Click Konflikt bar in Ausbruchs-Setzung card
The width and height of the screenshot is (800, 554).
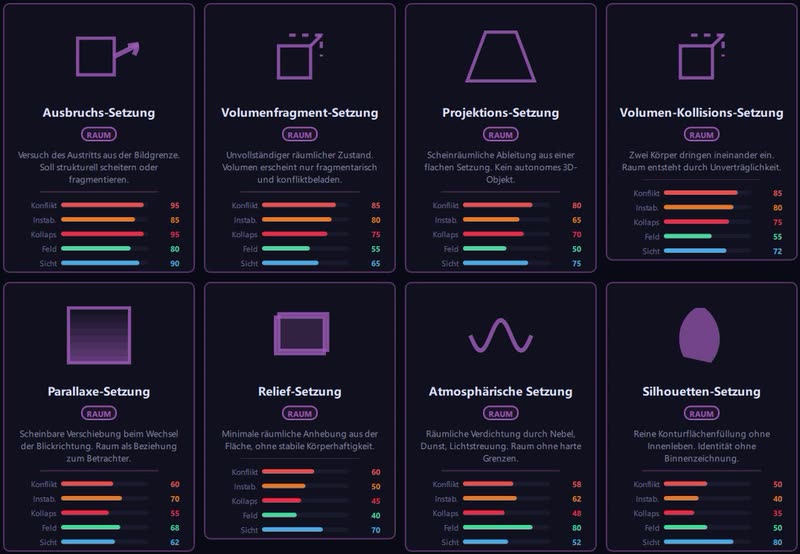(x=105, y=205)
